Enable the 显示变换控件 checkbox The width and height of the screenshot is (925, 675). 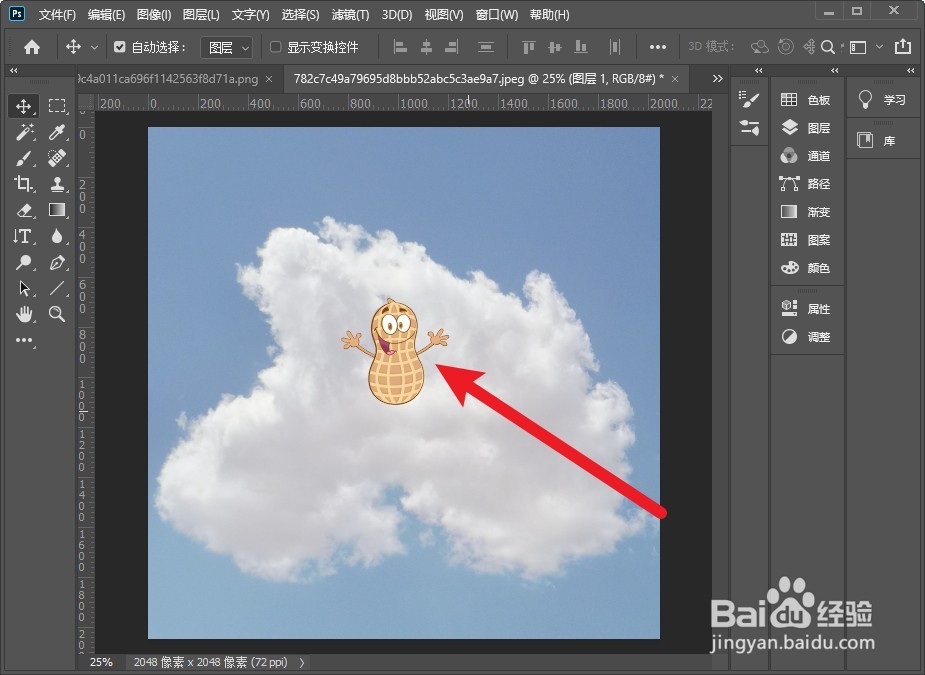coord(275,47)
